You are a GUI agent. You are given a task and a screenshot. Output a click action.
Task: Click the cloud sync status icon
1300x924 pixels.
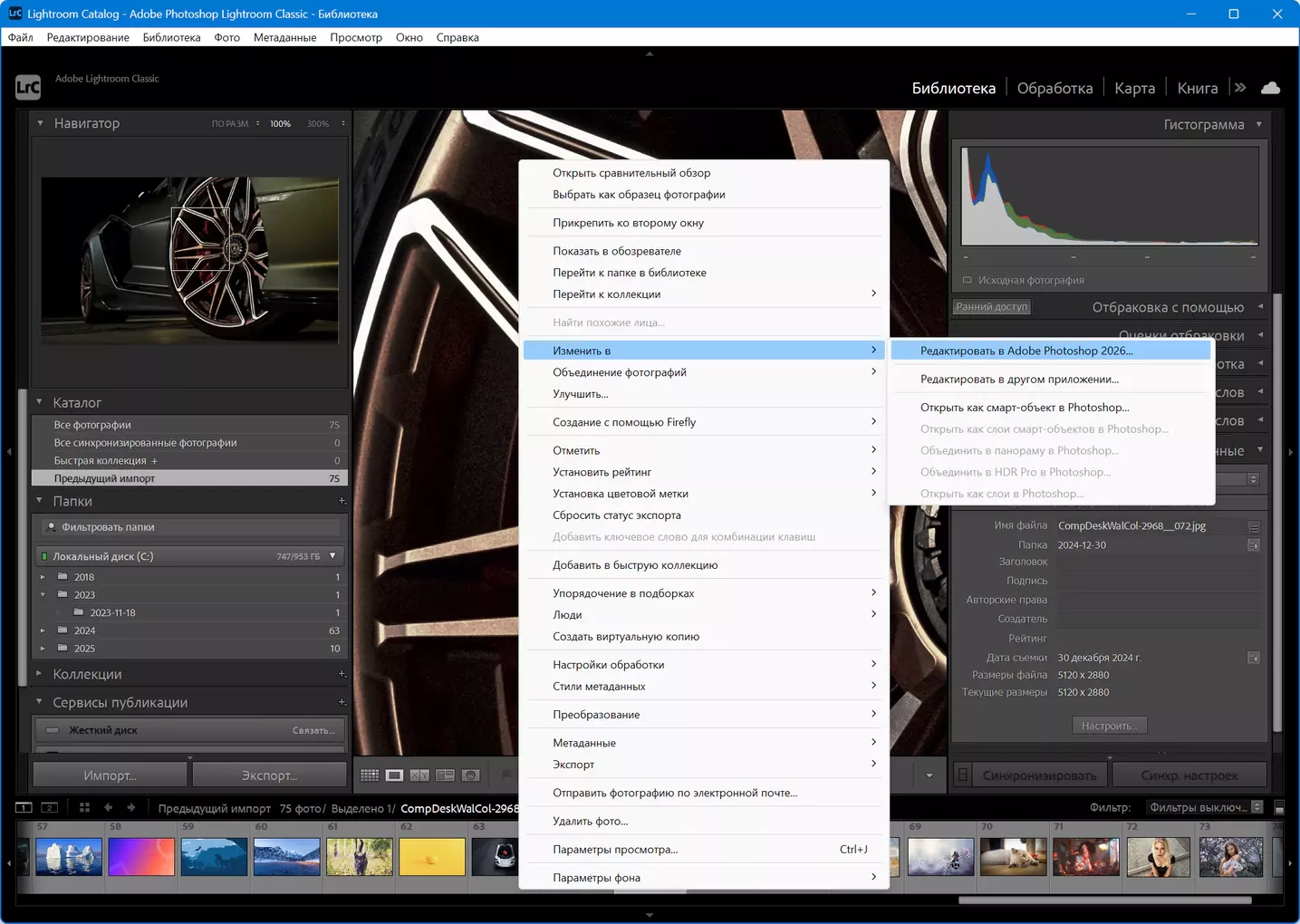(1271, 88)
